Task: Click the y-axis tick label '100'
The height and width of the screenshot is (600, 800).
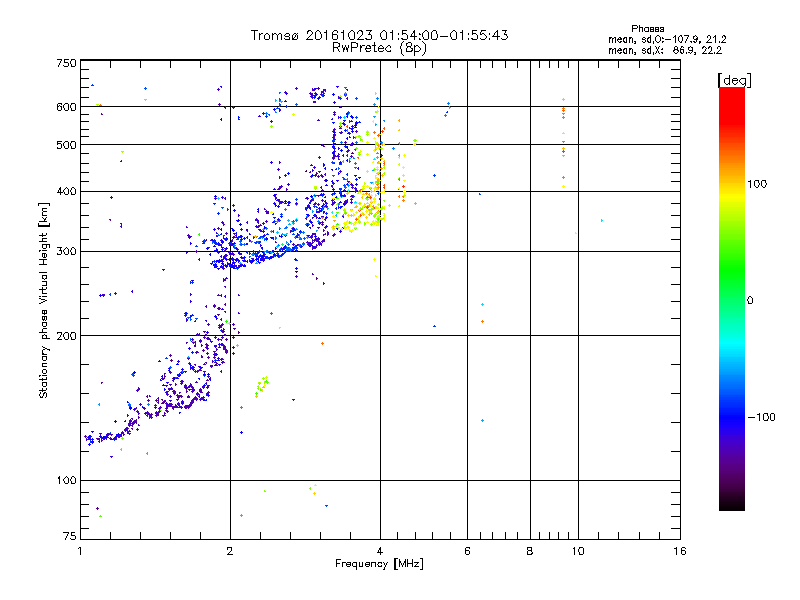Action: 66,481
